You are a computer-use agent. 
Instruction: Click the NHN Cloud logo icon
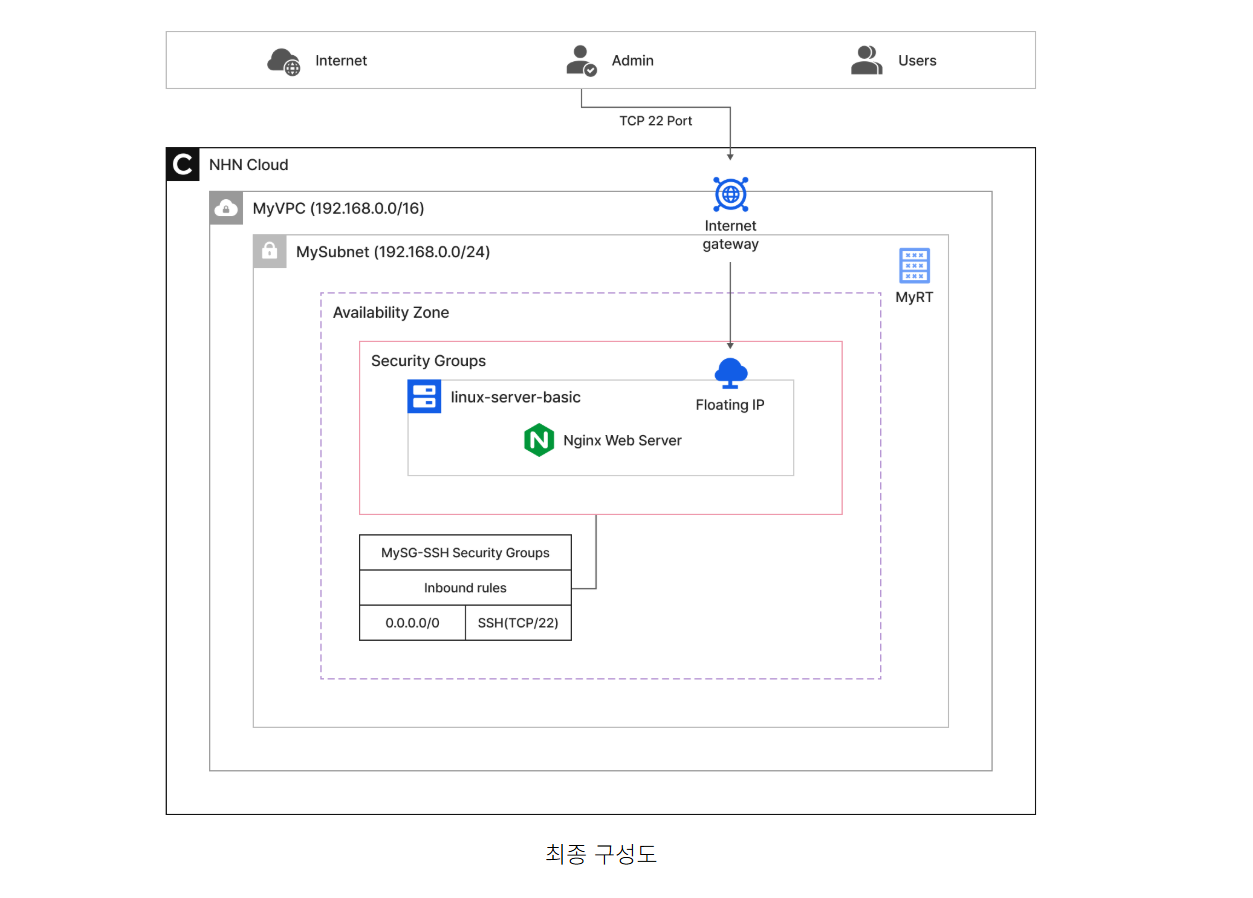(x=182, y=164)
